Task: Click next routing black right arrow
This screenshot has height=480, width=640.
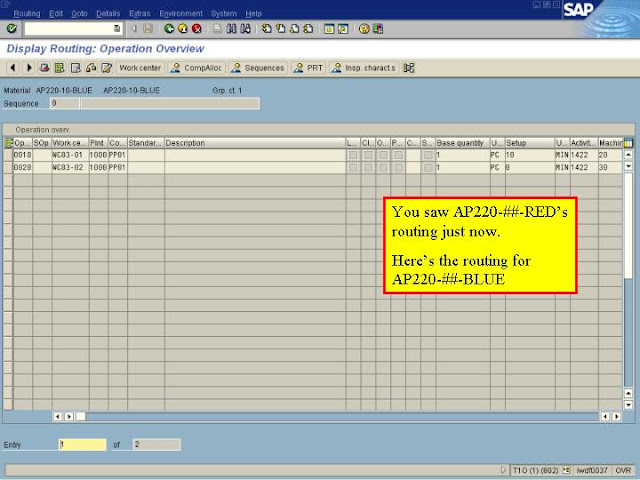Action: 29,68
